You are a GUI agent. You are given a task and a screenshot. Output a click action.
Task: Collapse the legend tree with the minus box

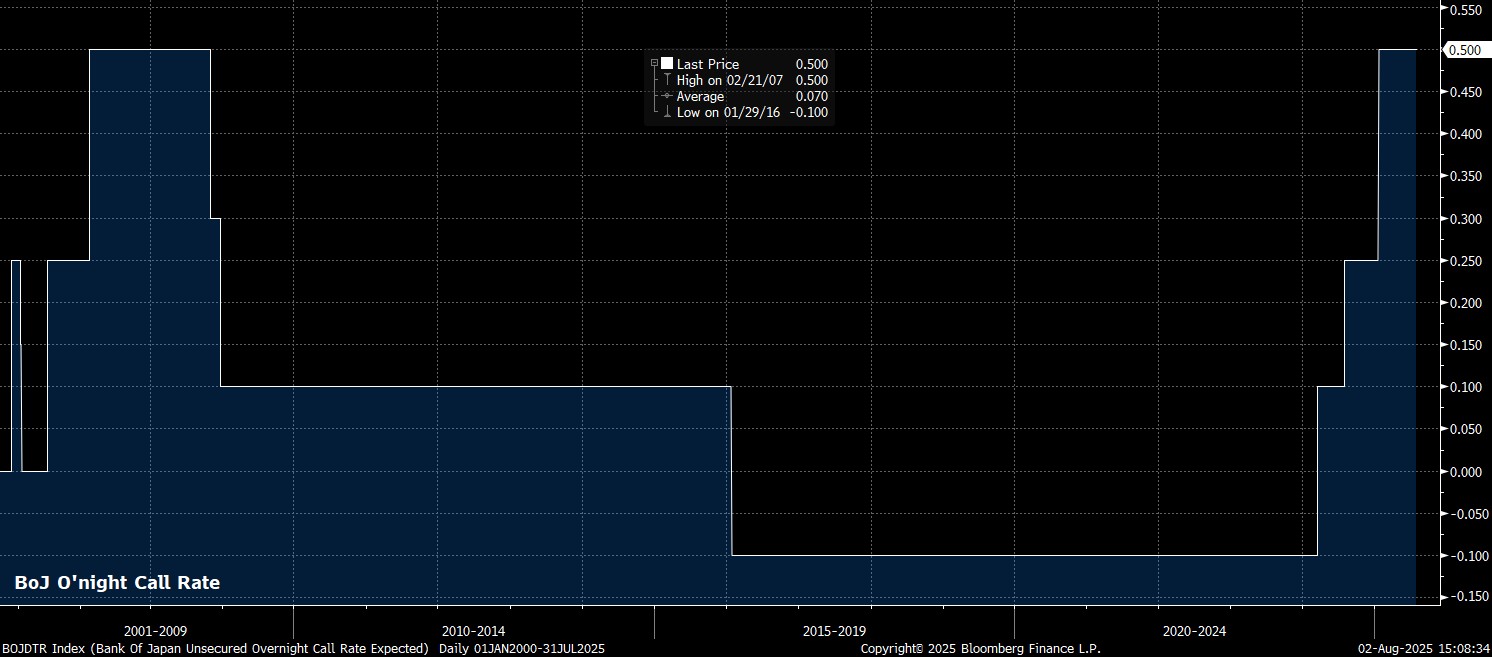point(654,63)
